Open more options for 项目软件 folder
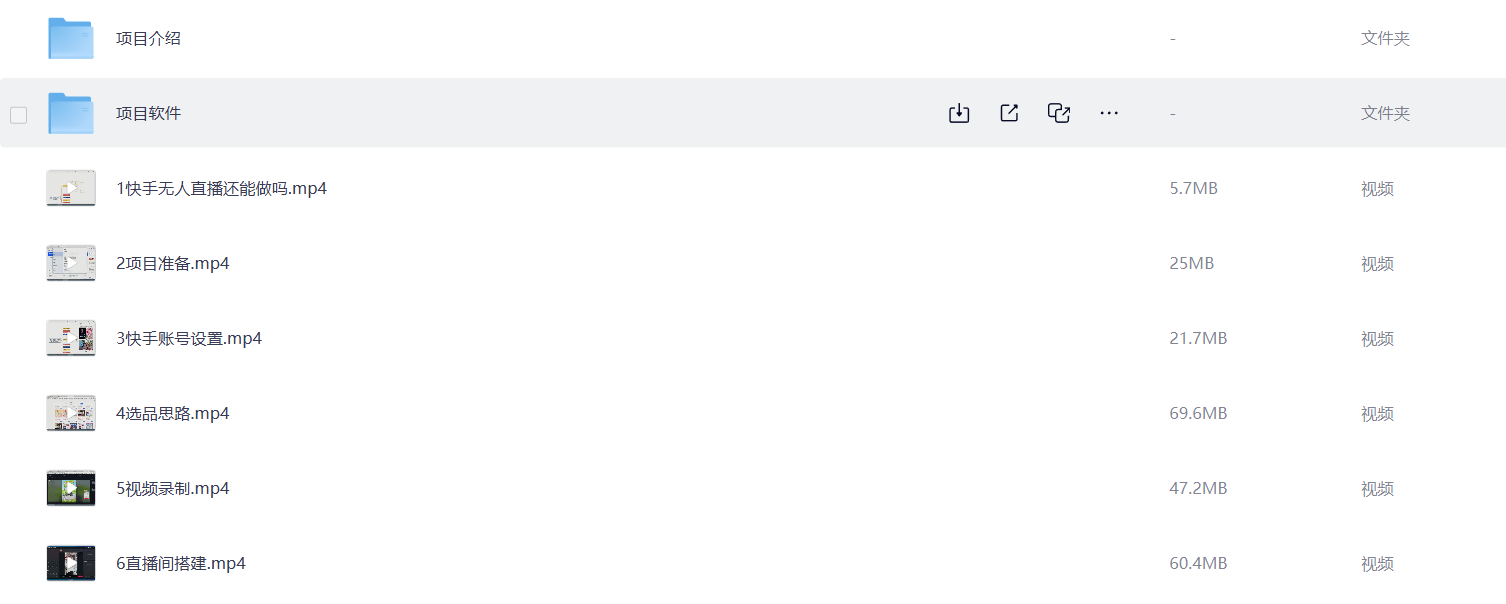Image resolution: width=1506 pixels, height=604 pixels. click(x=1109, y=113)
